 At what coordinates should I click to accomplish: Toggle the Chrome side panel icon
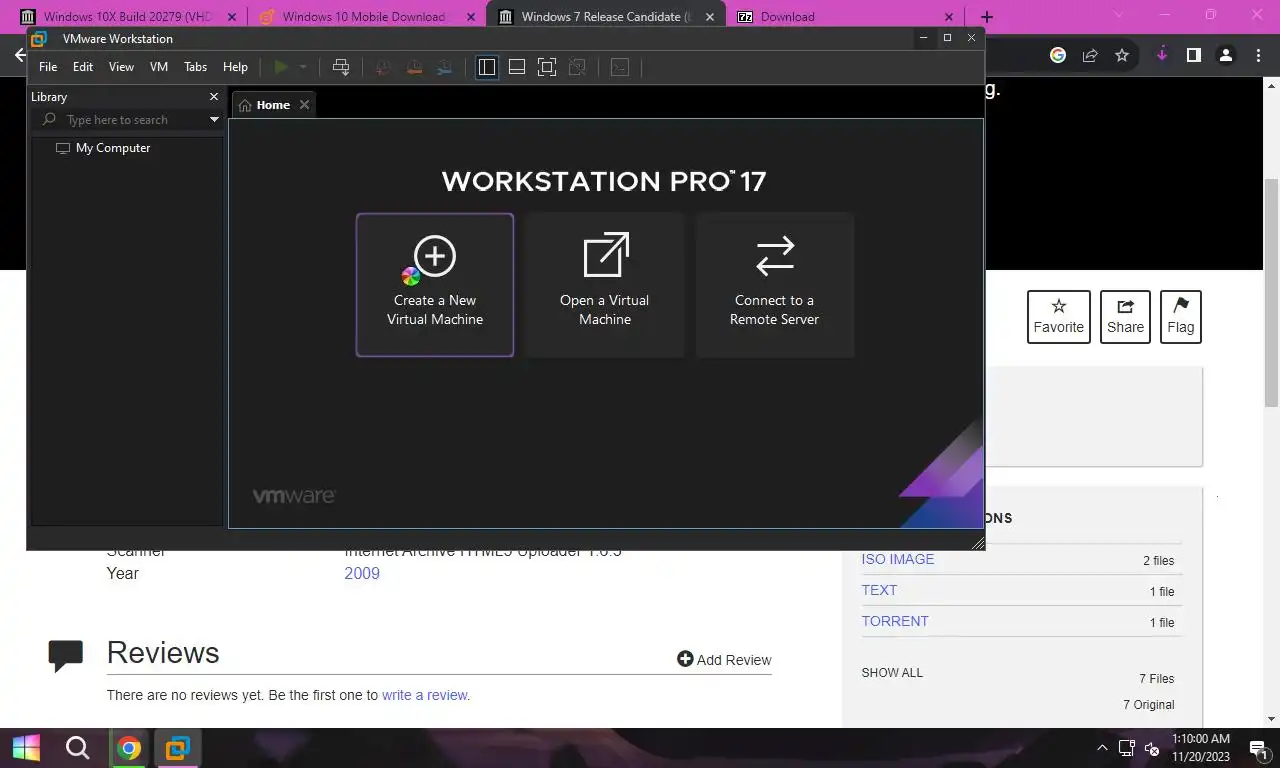pos(1194,55)
